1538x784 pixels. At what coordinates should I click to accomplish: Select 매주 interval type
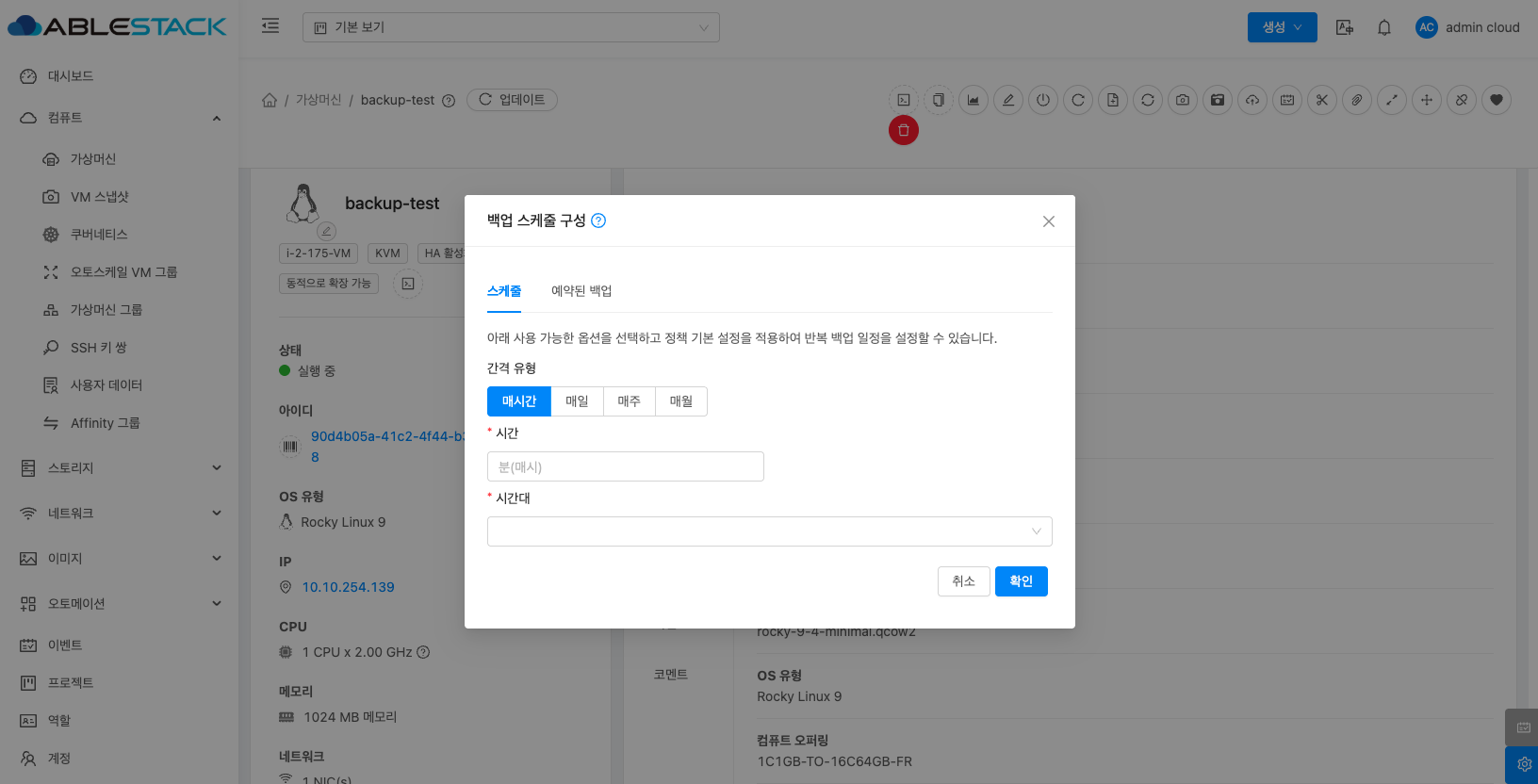(629, 401)
